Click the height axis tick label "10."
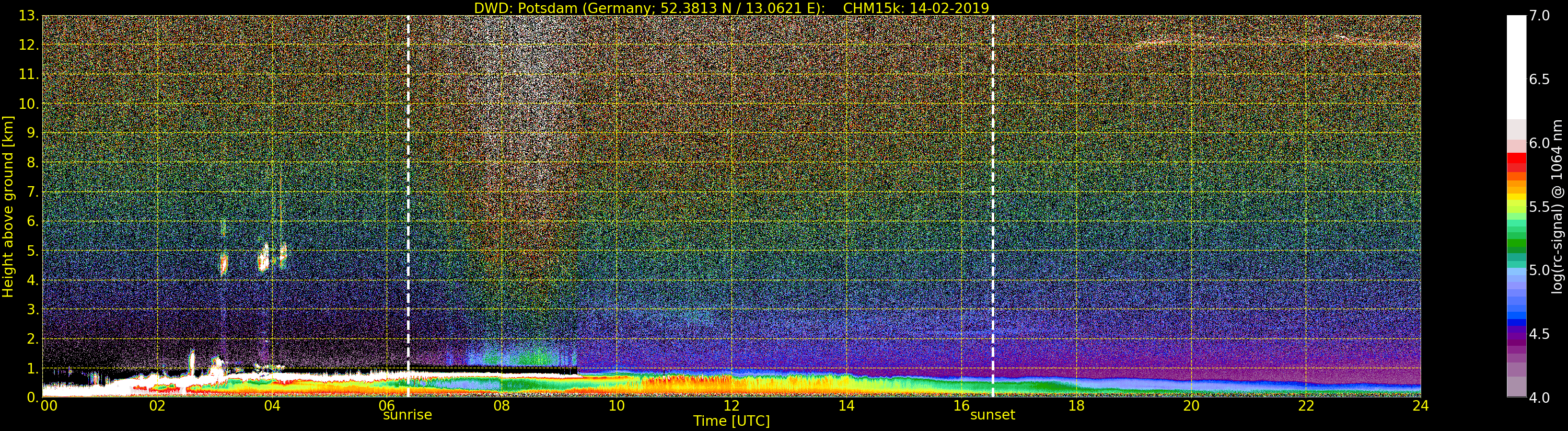The image size is (1568, 431). (x=29, y=104)
